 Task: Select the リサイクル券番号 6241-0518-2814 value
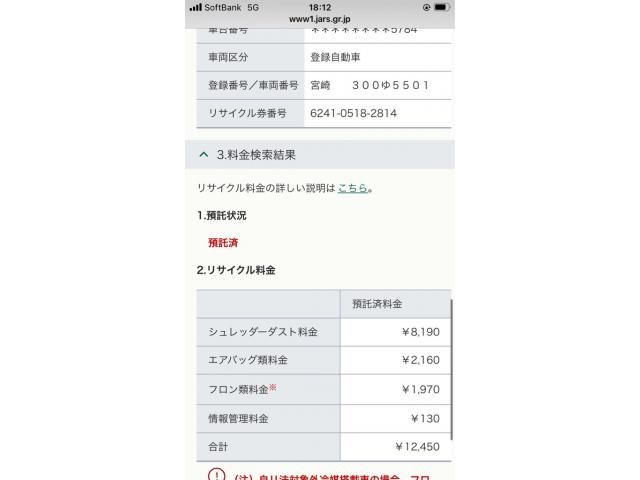(353, 113)
